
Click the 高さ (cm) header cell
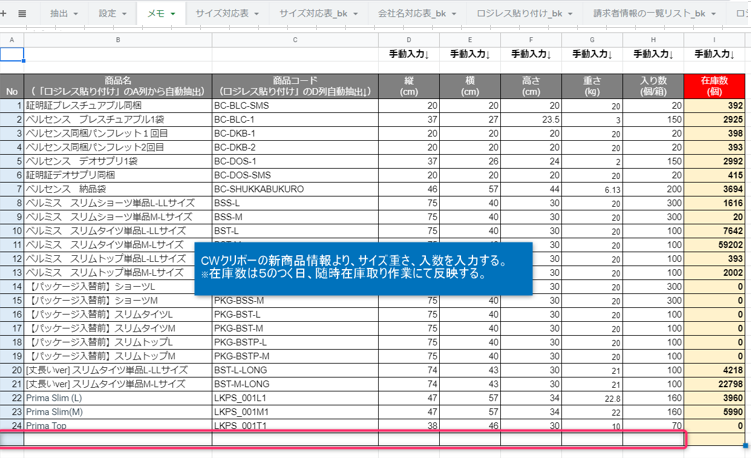(531, 86)
